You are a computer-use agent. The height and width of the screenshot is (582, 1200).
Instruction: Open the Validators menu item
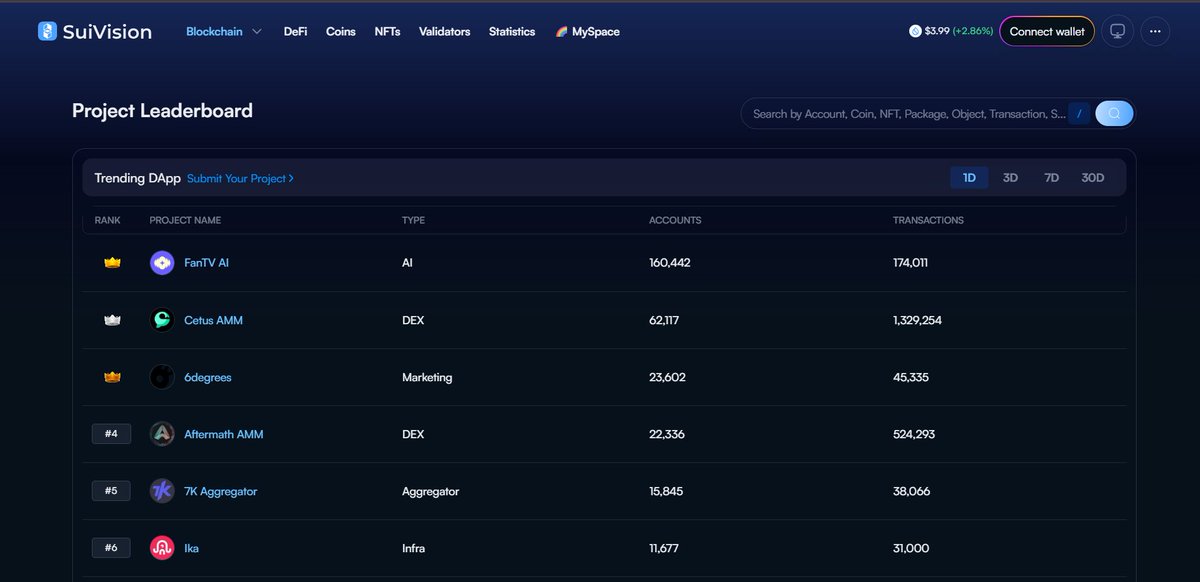click(x=444, y=31)
